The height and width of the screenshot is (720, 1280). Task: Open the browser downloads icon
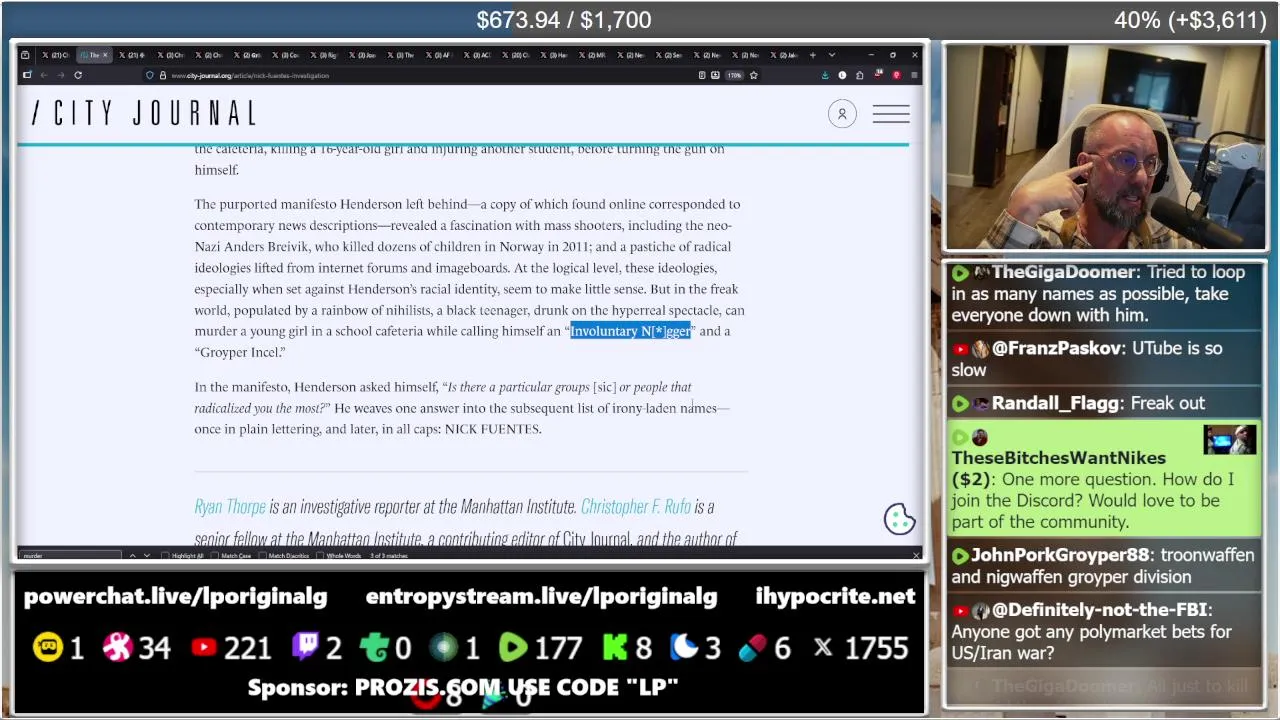click(825, 75)
